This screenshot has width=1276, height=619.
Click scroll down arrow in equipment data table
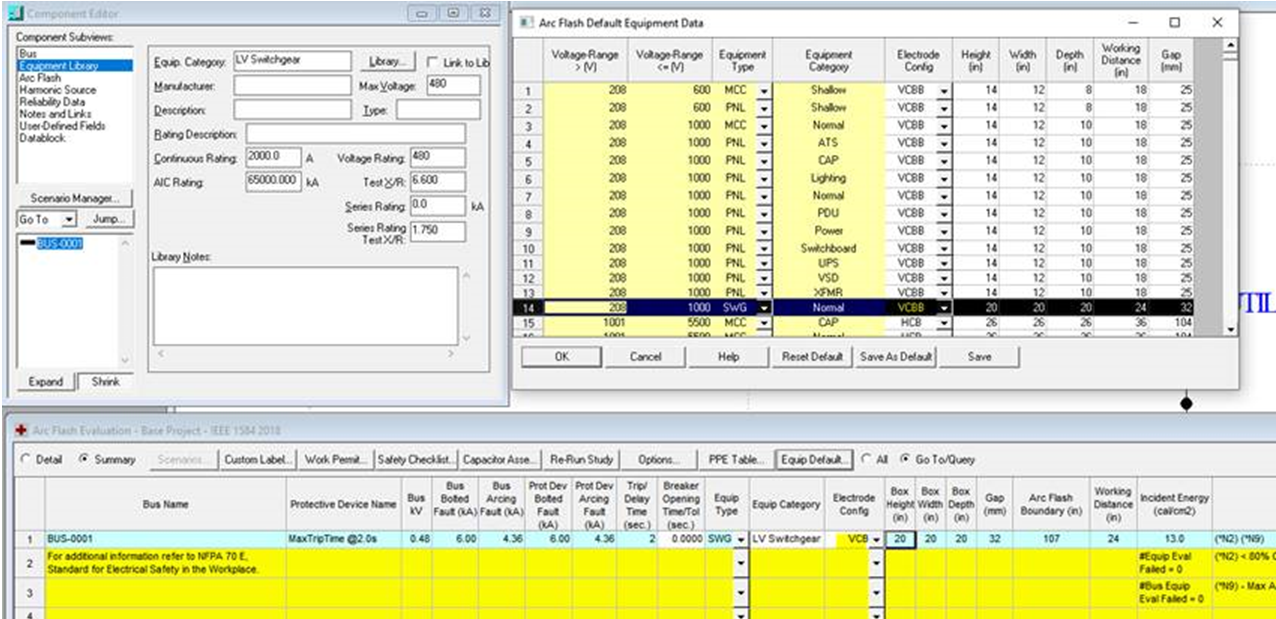tap(1230, 329)
